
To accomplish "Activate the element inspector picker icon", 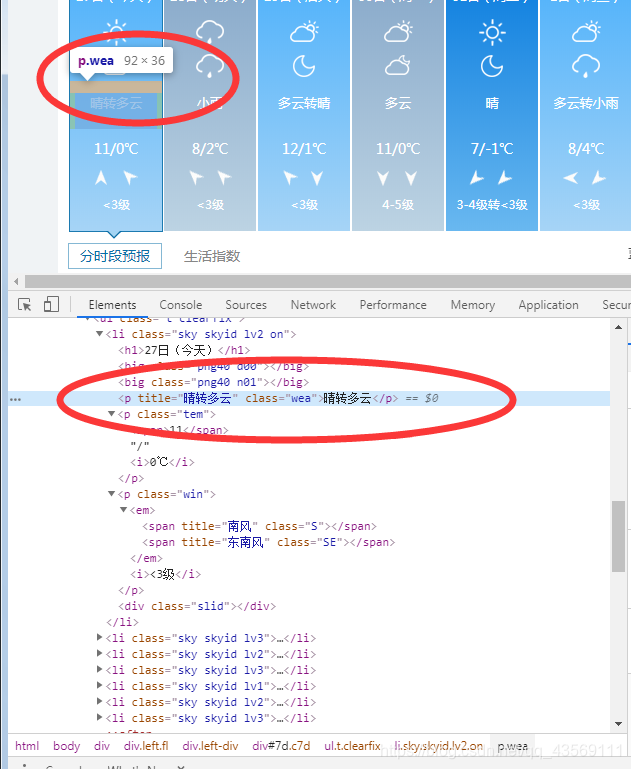I will pyautogui.click(x=25, y=305).
